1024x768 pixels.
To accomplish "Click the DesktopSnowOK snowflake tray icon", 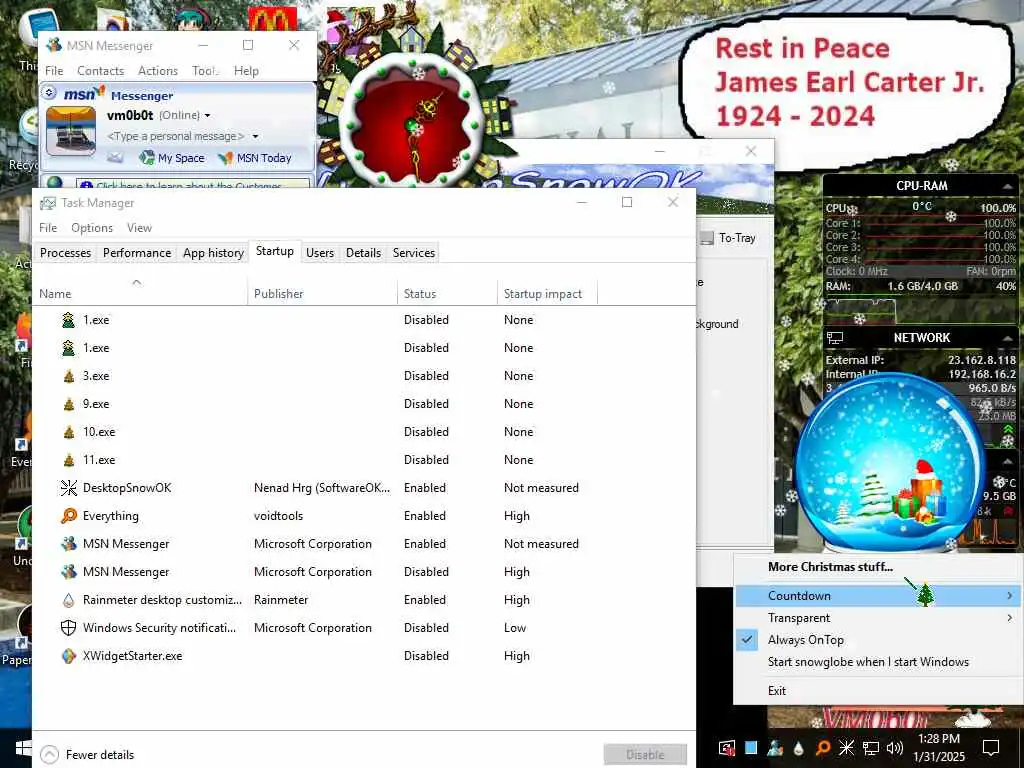I will coord(846,748).
